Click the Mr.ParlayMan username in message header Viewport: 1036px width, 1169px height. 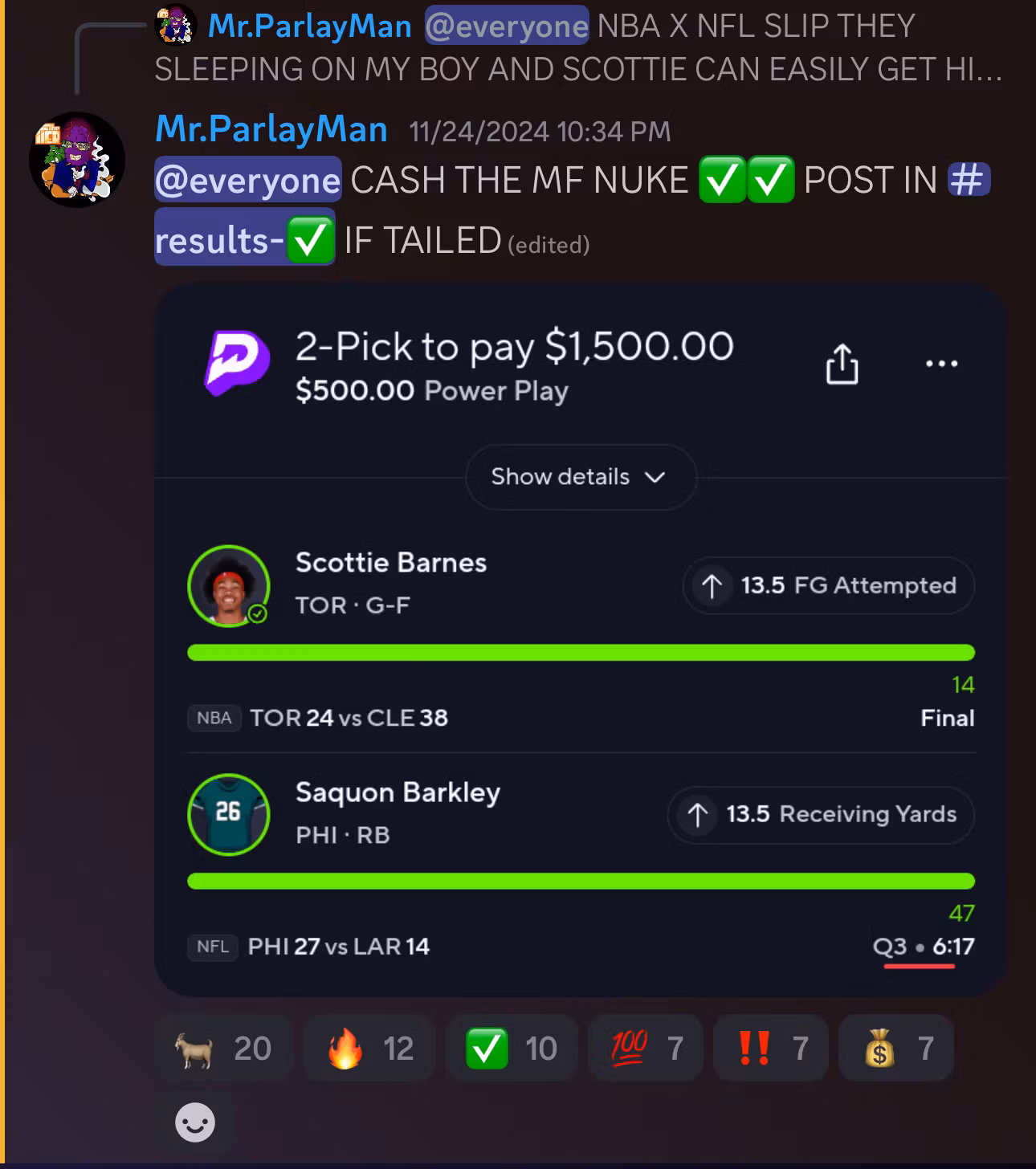(x=271, y=129)
